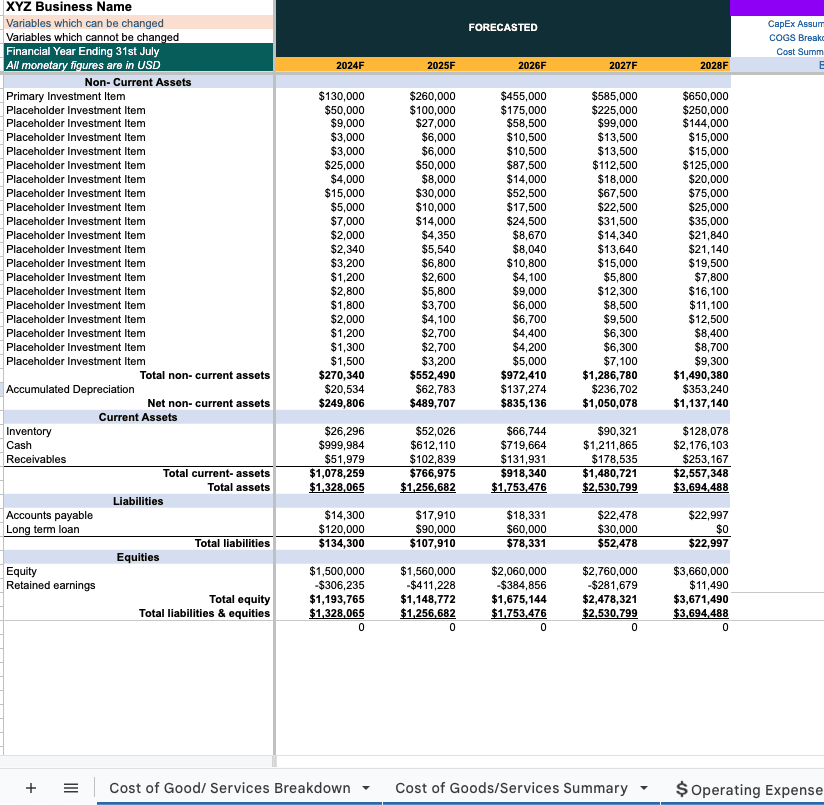Open Cost of Goods/Services Summary tab dropdown arrow

click(644, 788)
